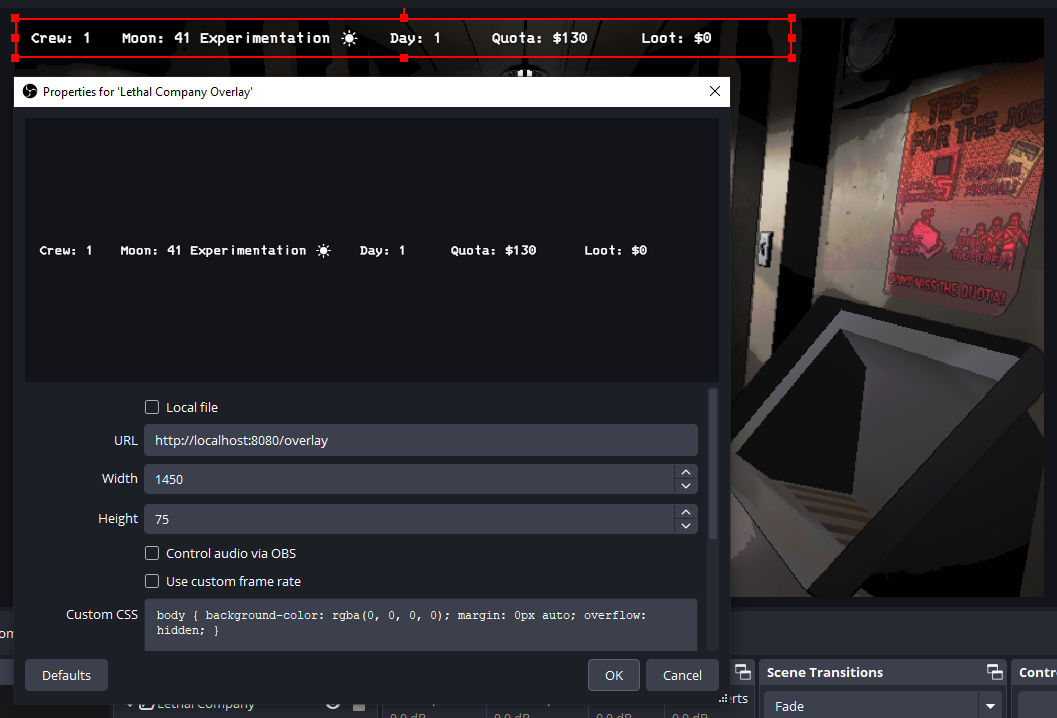Click the 'Scene Transitions' dock title
This screenshot has width=1057, height=718.
coord(824,672)
